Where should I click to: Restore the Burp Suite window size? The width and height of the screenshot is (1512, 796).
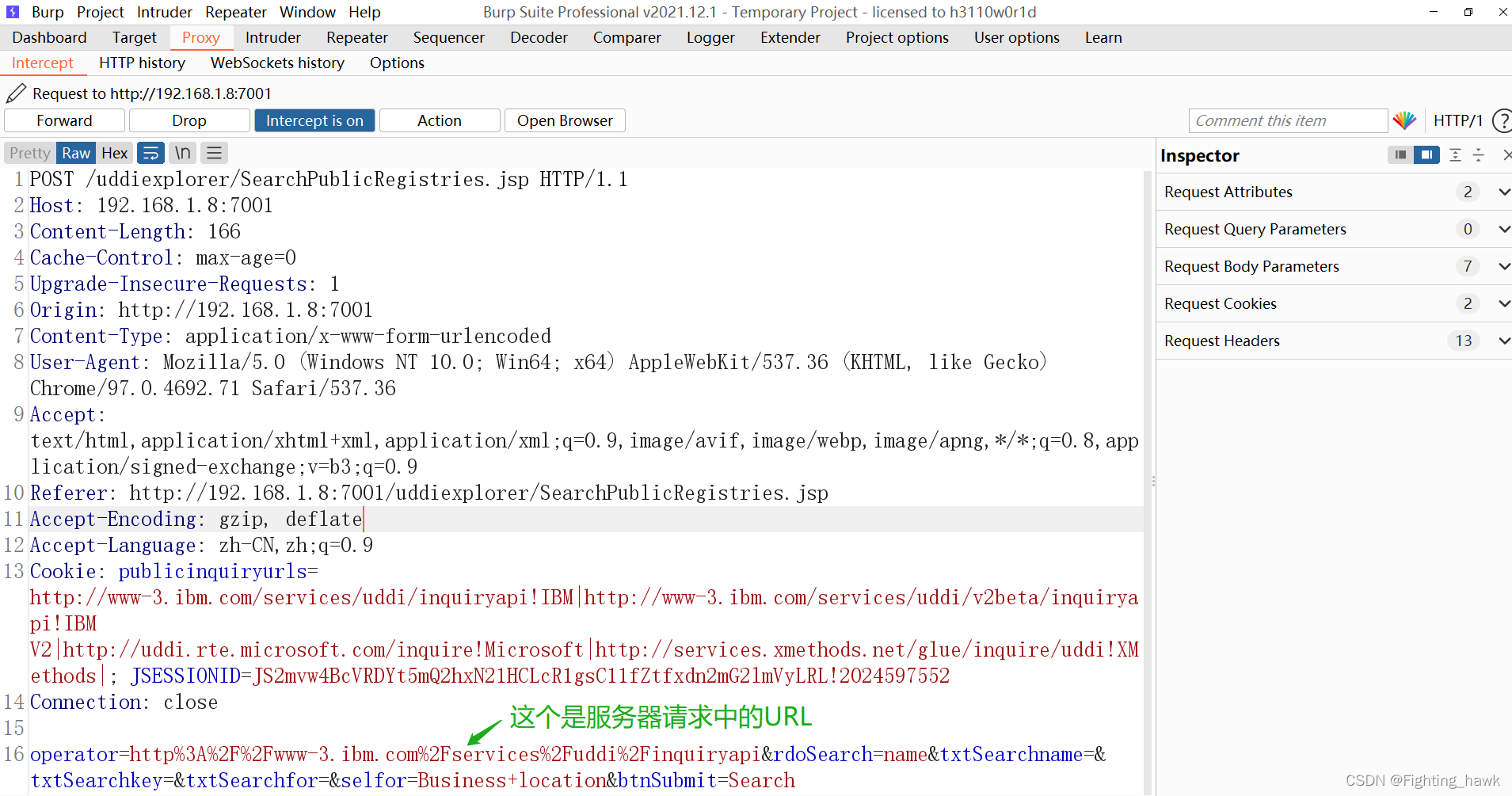[1468, 12]
